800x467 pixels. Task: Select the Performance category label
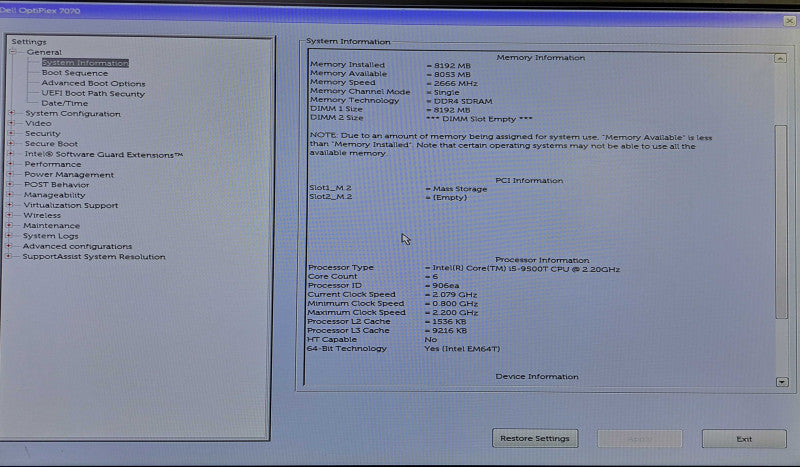point(53,164)
